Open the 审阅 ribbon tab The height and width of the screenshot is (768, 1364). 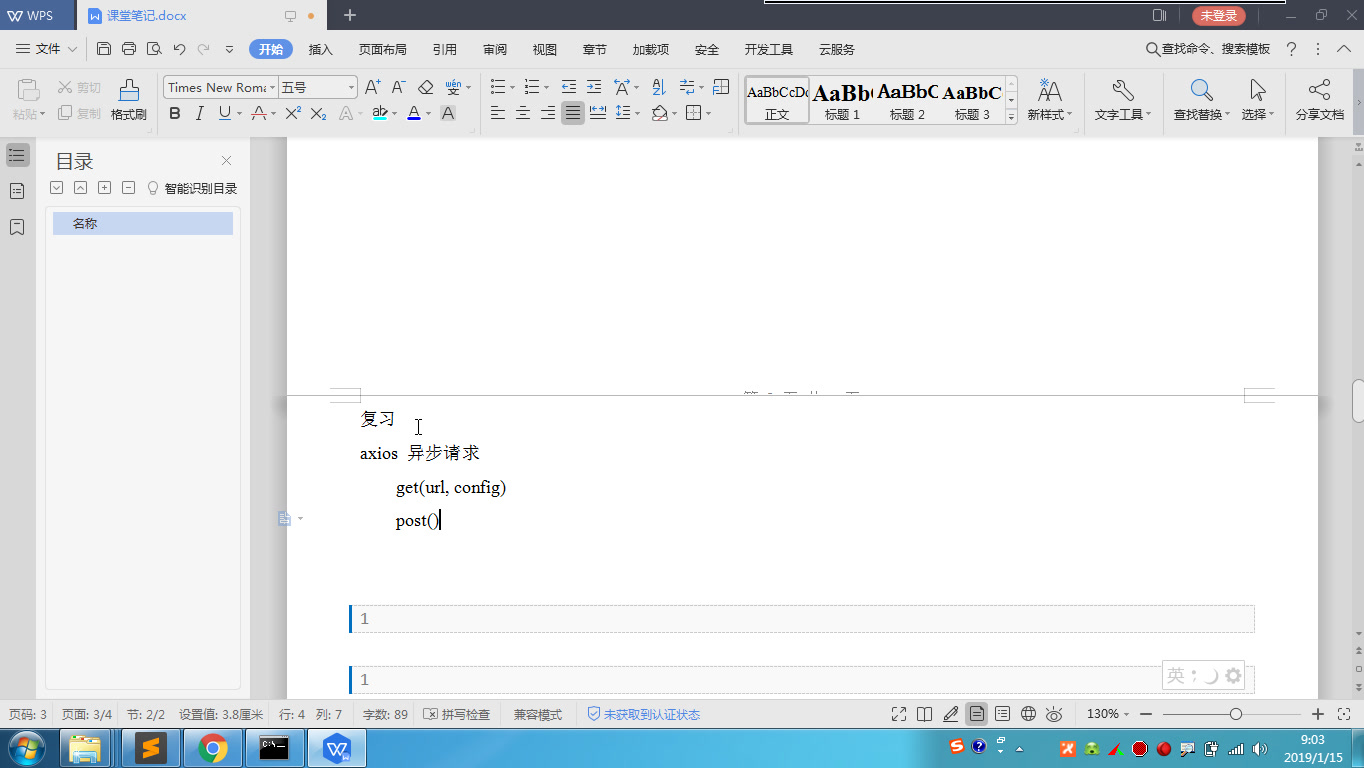coord(495,49)
